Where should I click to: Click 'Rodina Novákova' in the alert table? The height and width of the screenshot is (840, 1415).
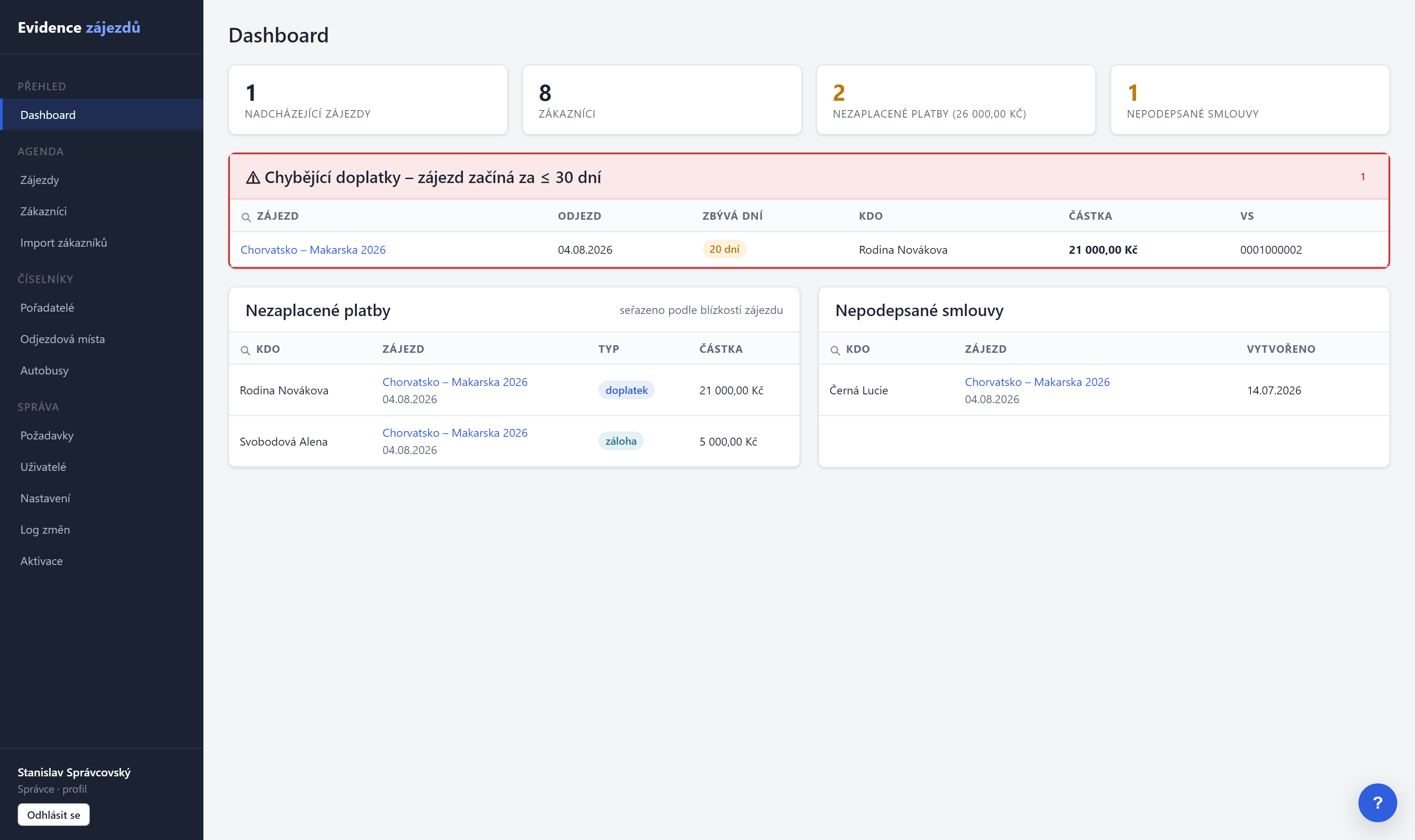(903, 250)
